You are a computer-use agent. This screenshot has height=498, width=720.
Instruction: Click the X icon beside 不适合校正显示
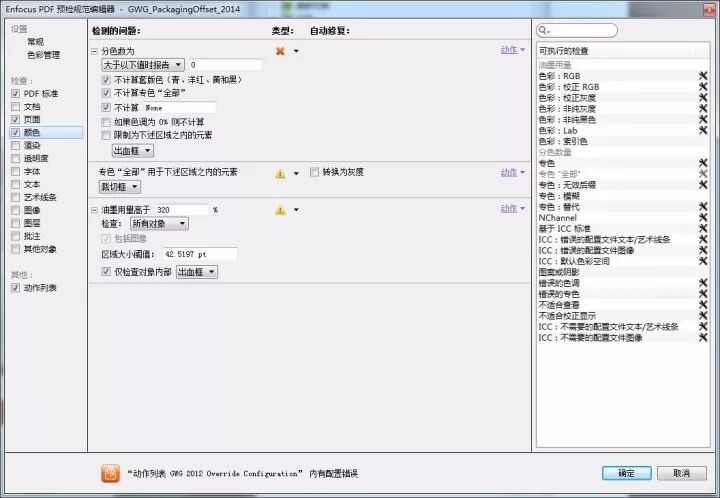tap(703, 316)
